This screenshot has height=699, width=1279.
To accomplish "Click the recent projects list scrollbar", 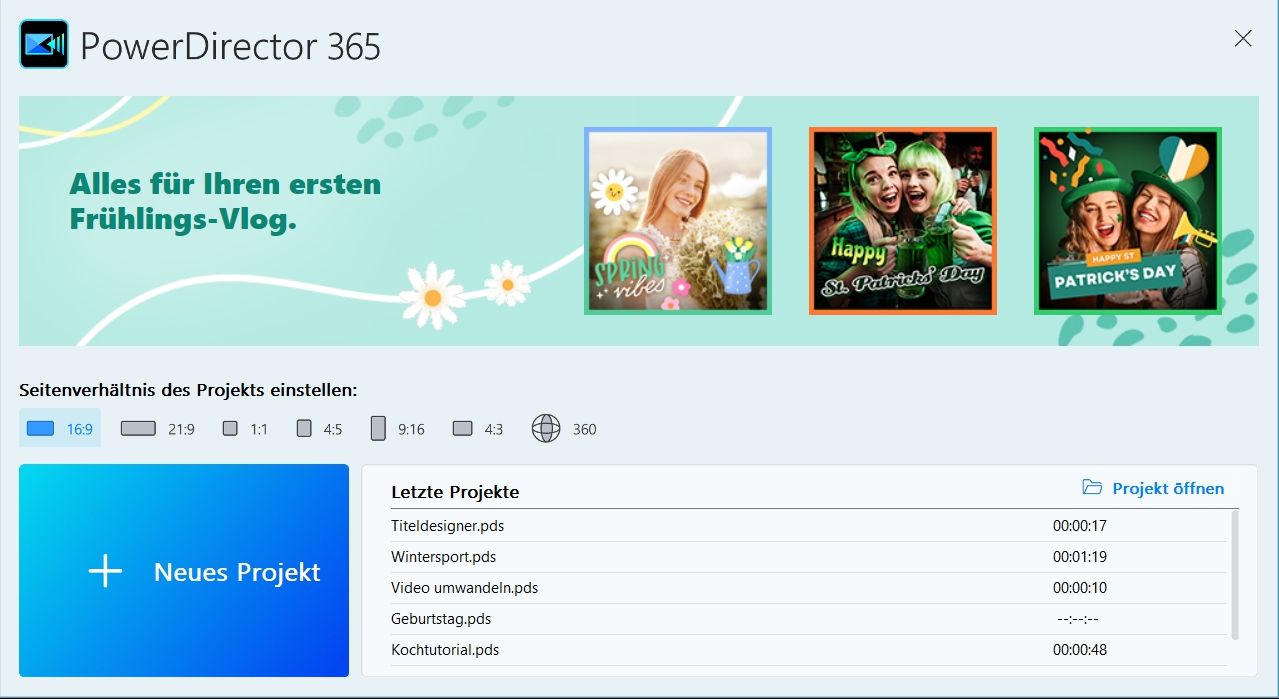I will [1235, 575].
